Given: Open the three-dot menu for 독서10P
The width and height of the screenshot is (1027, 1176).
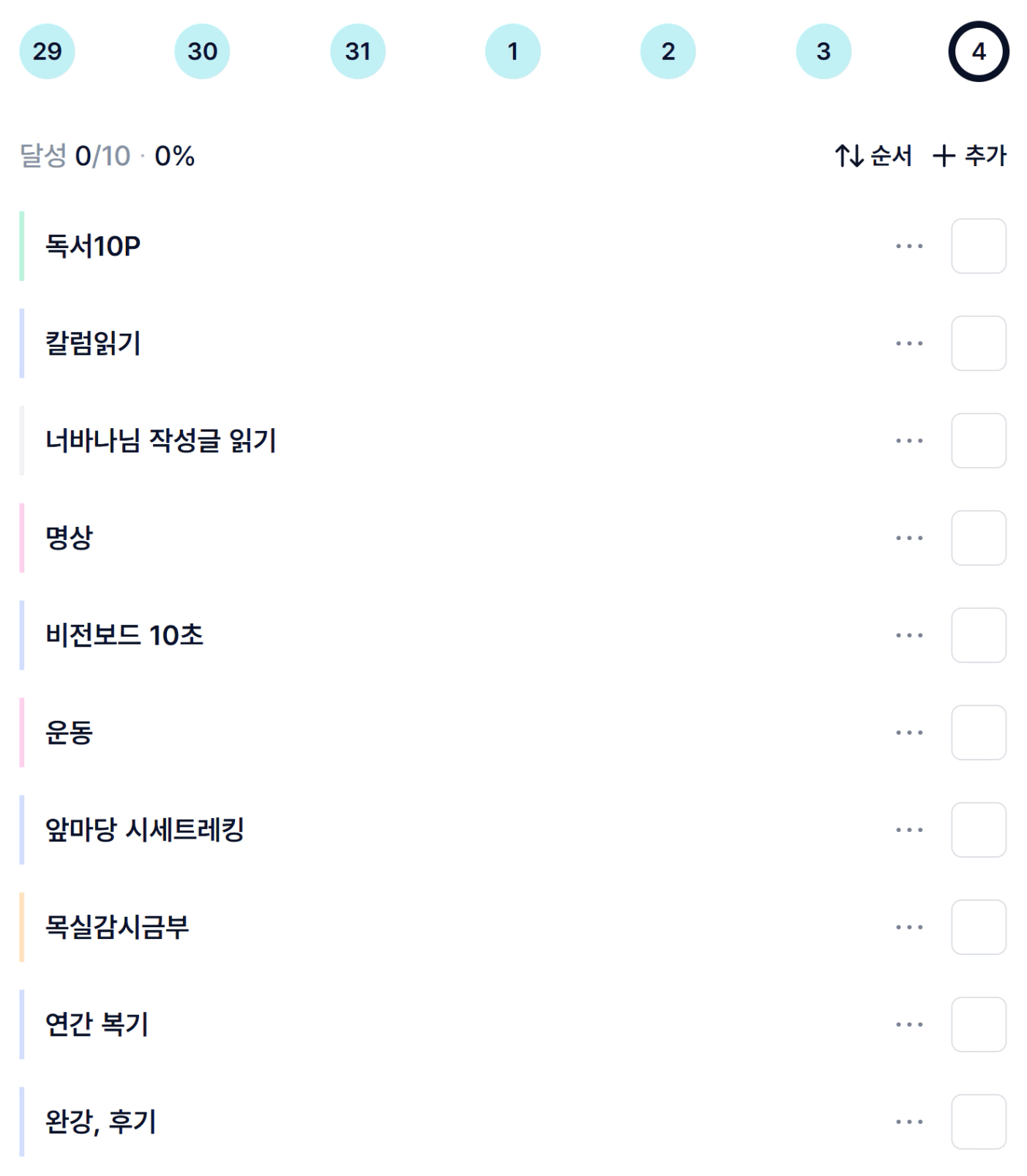Looking at the screenshot, I should coord(909,246).
